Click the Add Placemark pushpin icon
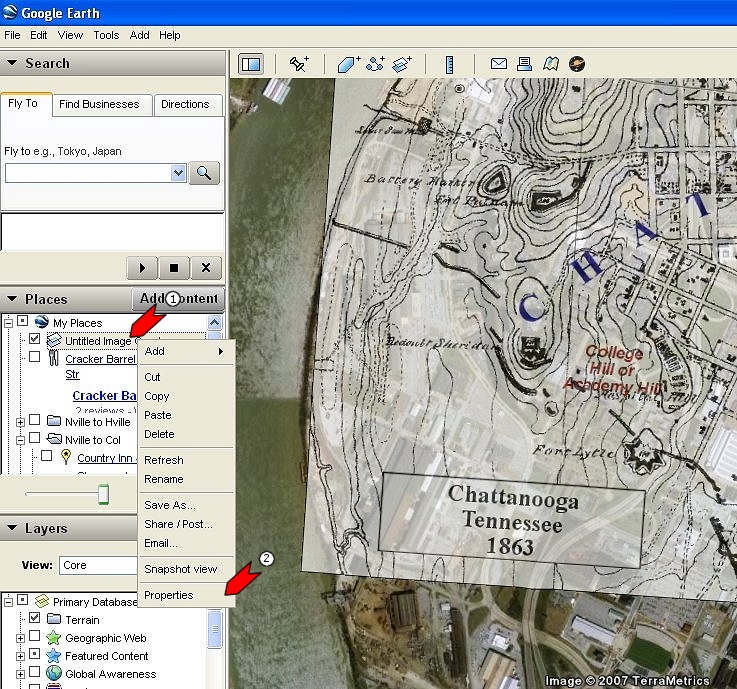Image resolution: width=737 pixels, height=689 pixels. [299, 64]
